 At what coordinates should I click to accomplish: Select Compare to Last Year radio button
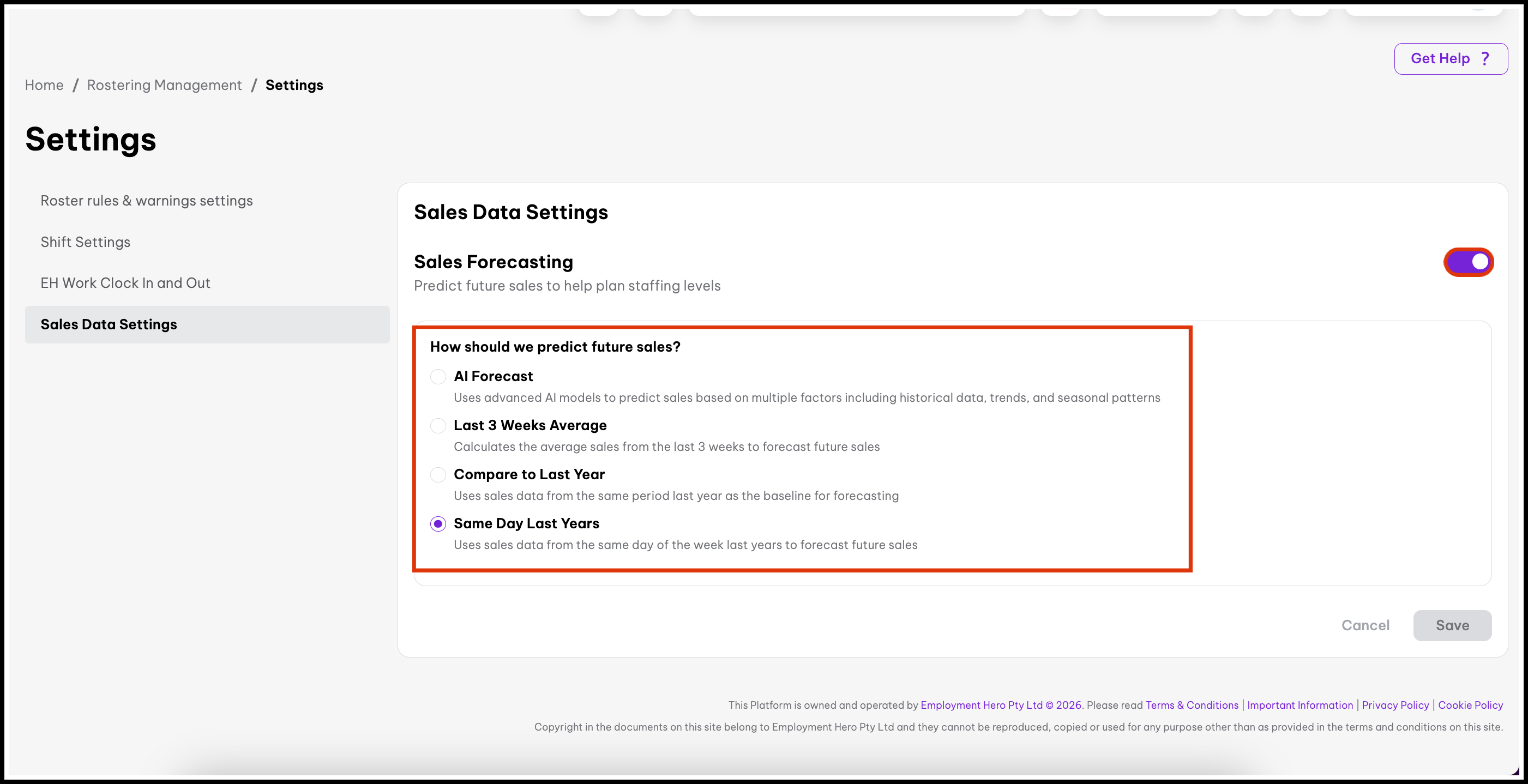438,475
